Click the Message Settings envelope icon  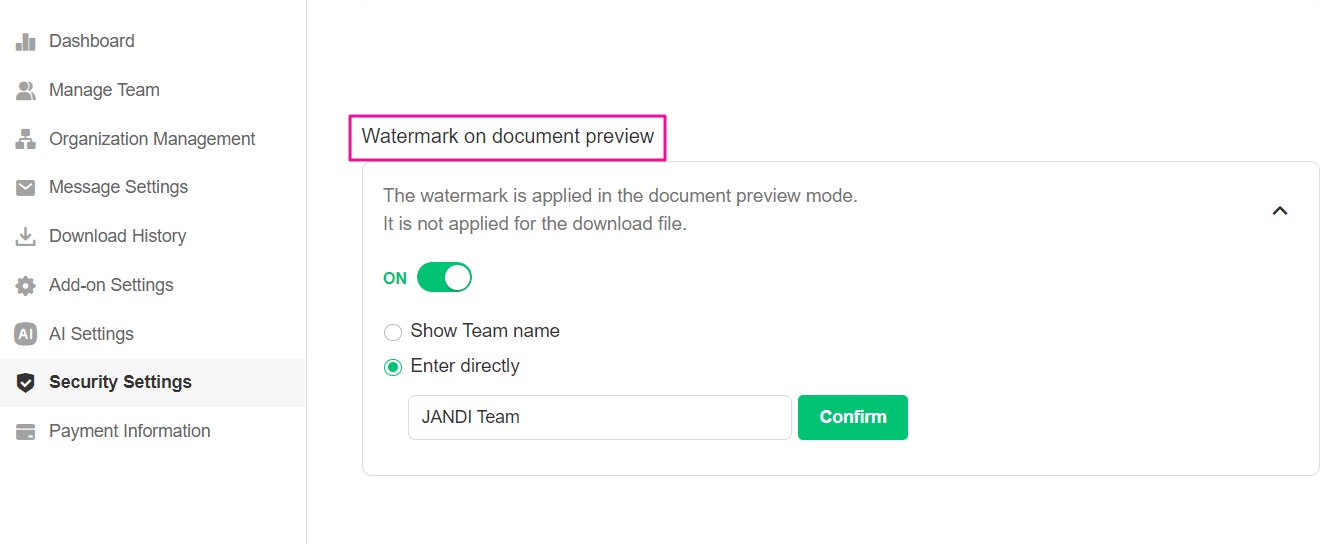point(26,188)
